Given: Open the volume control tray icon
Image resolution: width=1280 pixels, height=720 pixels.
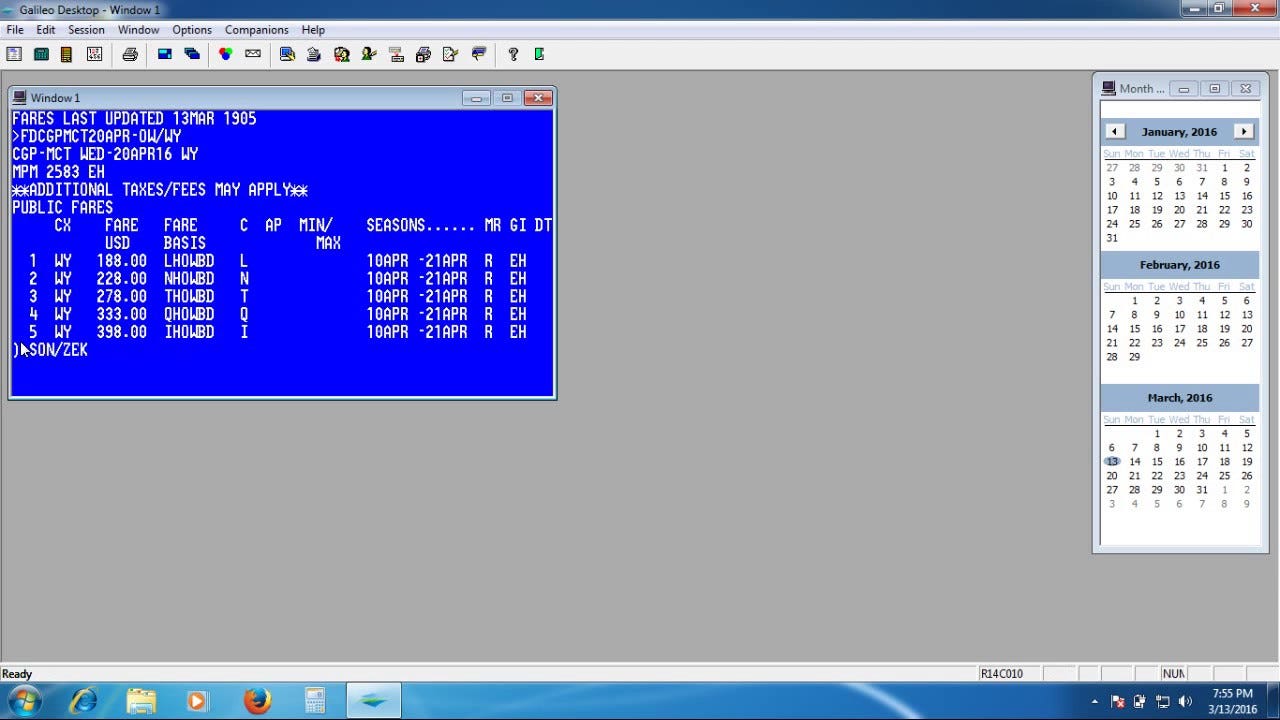Looking at the screenshot, I should [1185, 702].
